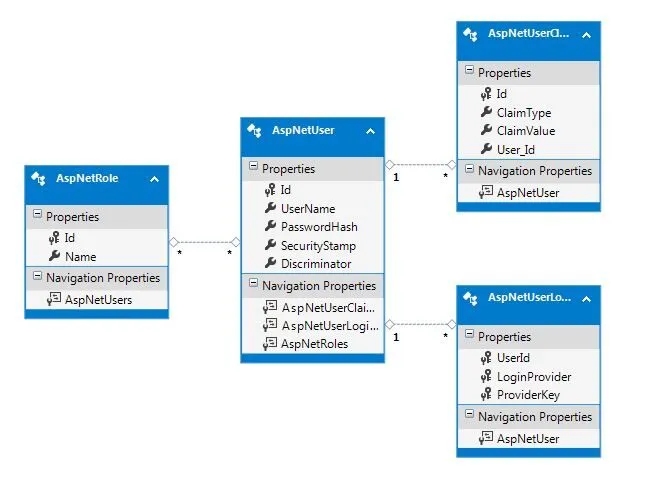
Task: Collapse Properties section in AspNetUserLo... entity
Action: pos(470,334)
